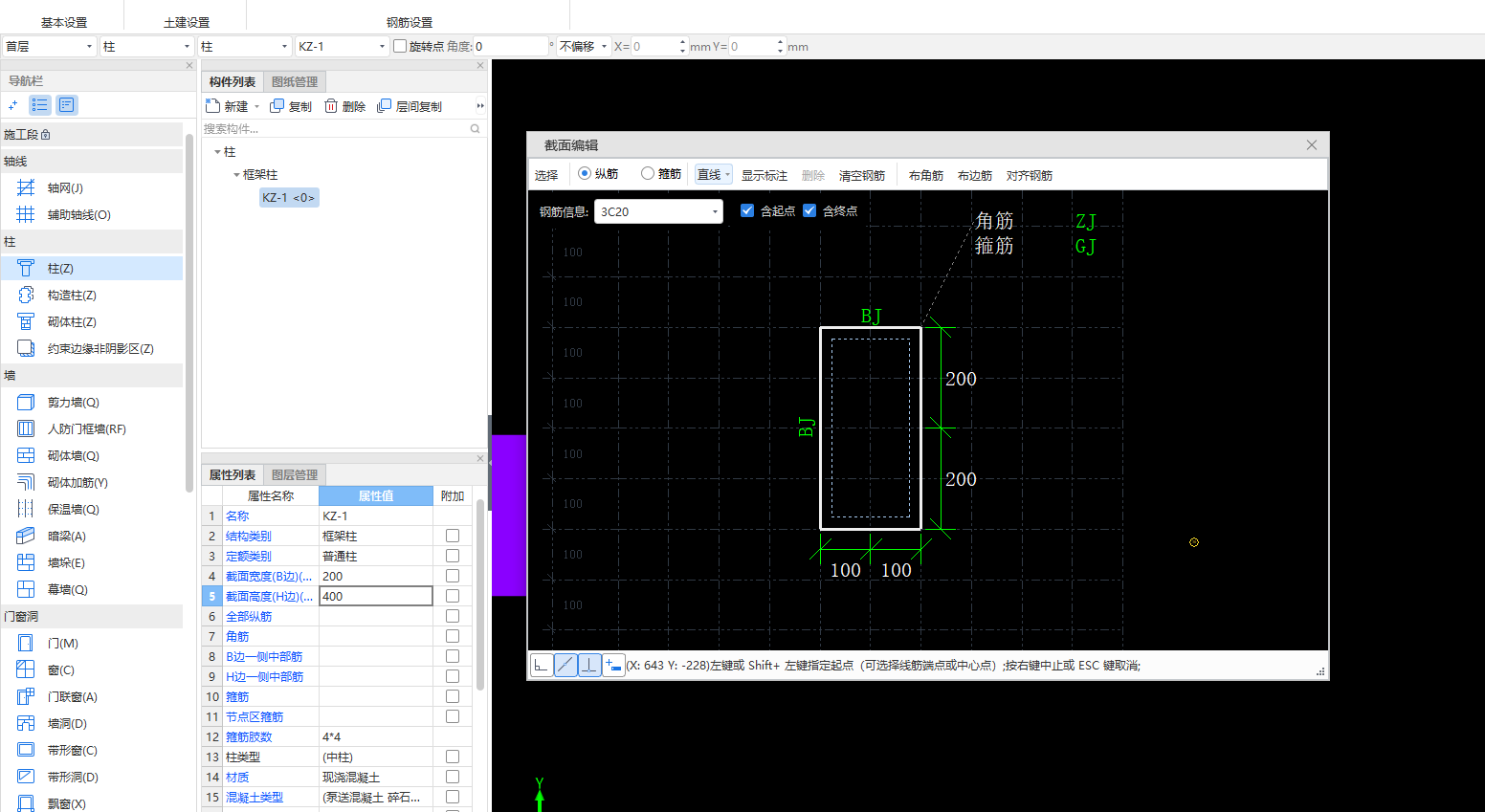1485x812 pixels.
Task: Select 带形窗(C) tool
Action: 72,751
